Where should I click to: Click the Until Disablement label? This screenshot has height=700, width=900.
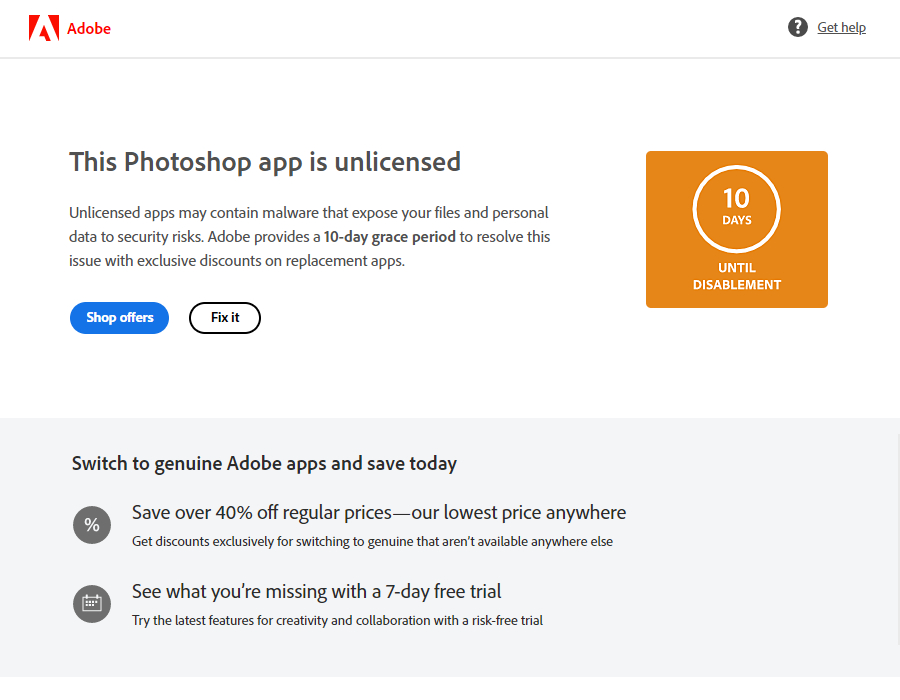pyautogui.click(x=736, y=276)
